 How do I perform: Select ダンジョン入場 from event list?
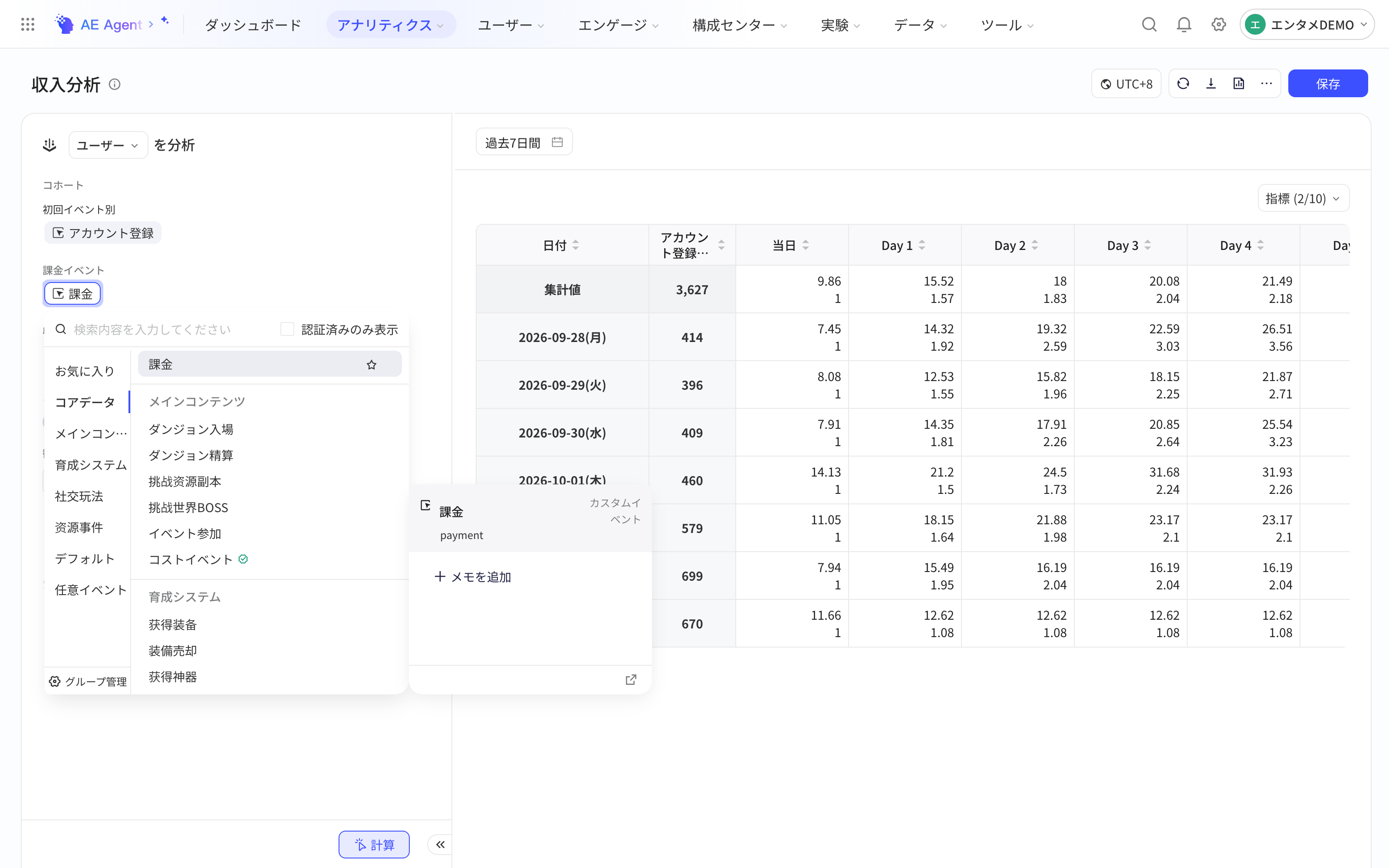(191, 429)
